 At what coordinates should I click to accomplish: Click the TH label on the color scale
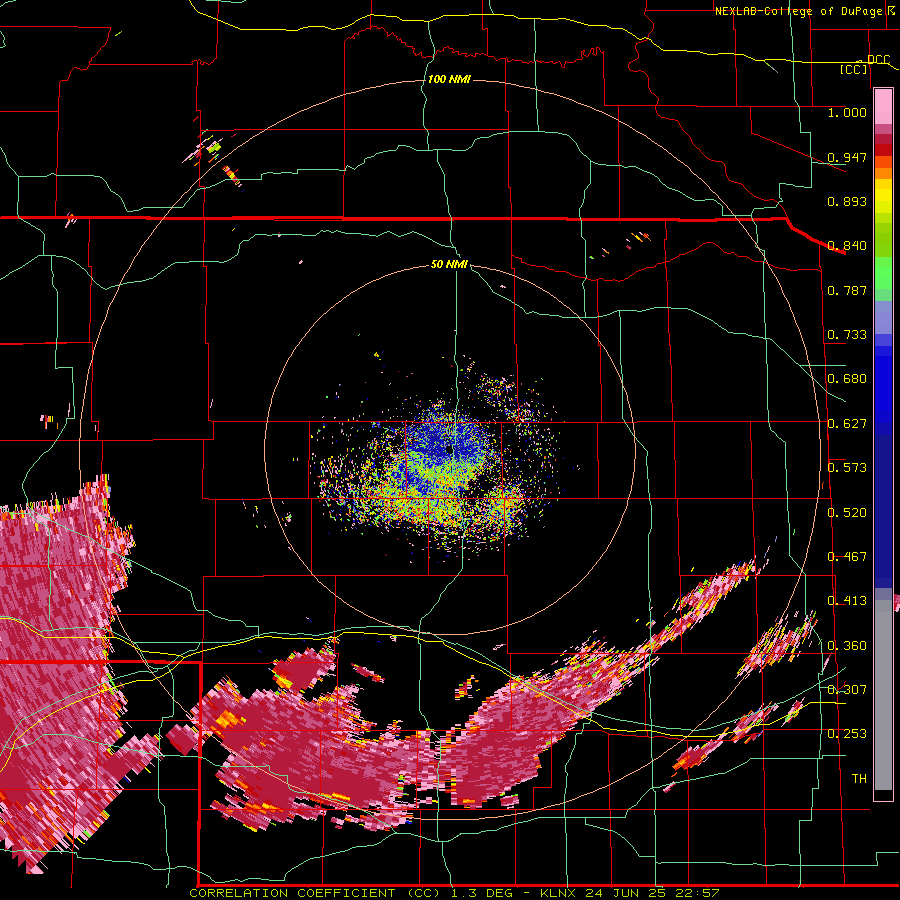(859, 779)
